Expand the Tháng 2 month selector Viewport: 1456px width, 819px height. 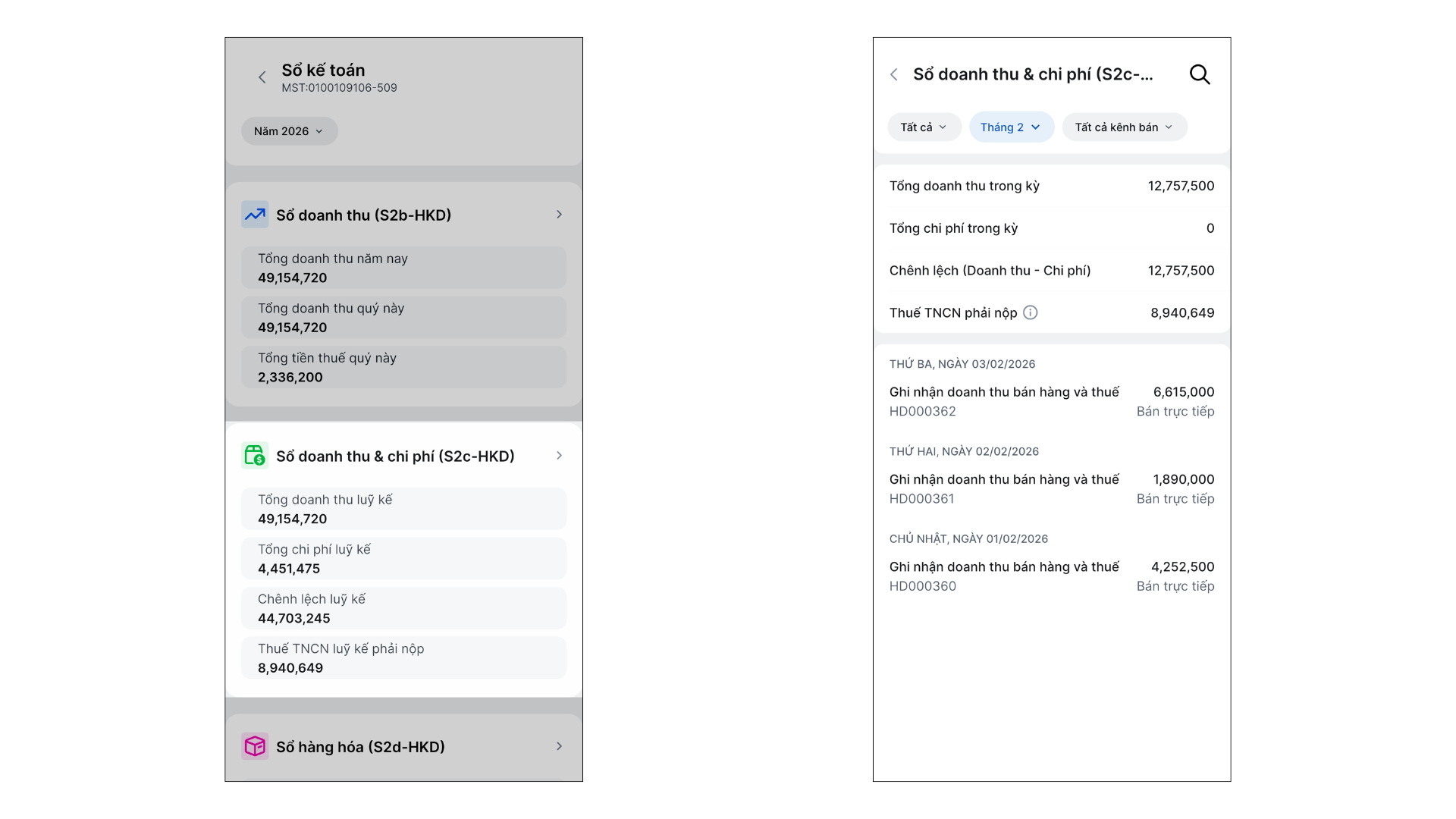coord(1011,127)
